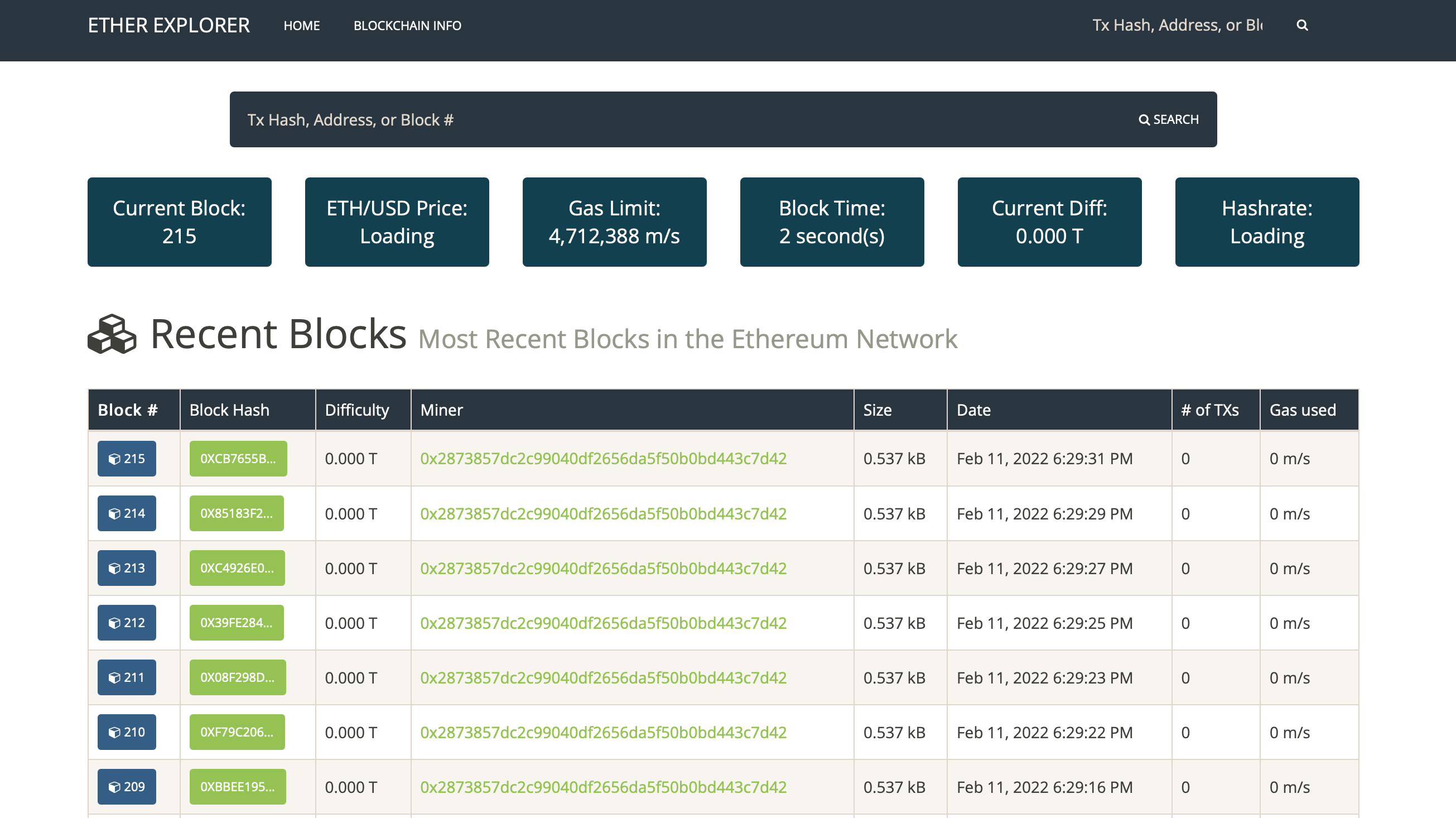Open miner address link for block 211

click(603, 677)
